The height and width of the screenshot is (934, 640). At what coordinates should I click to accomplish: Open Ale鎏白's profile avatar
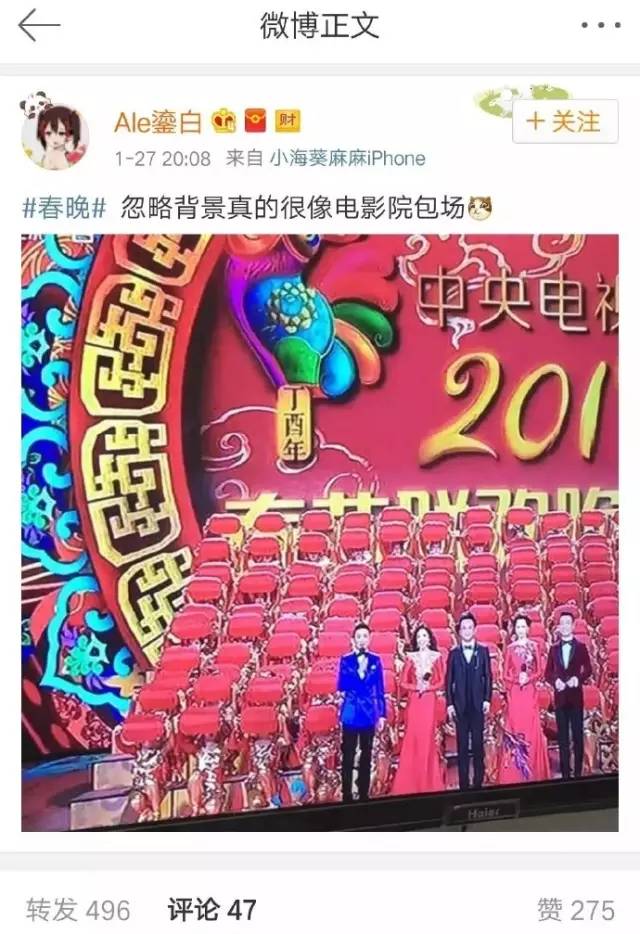[55, 136]
